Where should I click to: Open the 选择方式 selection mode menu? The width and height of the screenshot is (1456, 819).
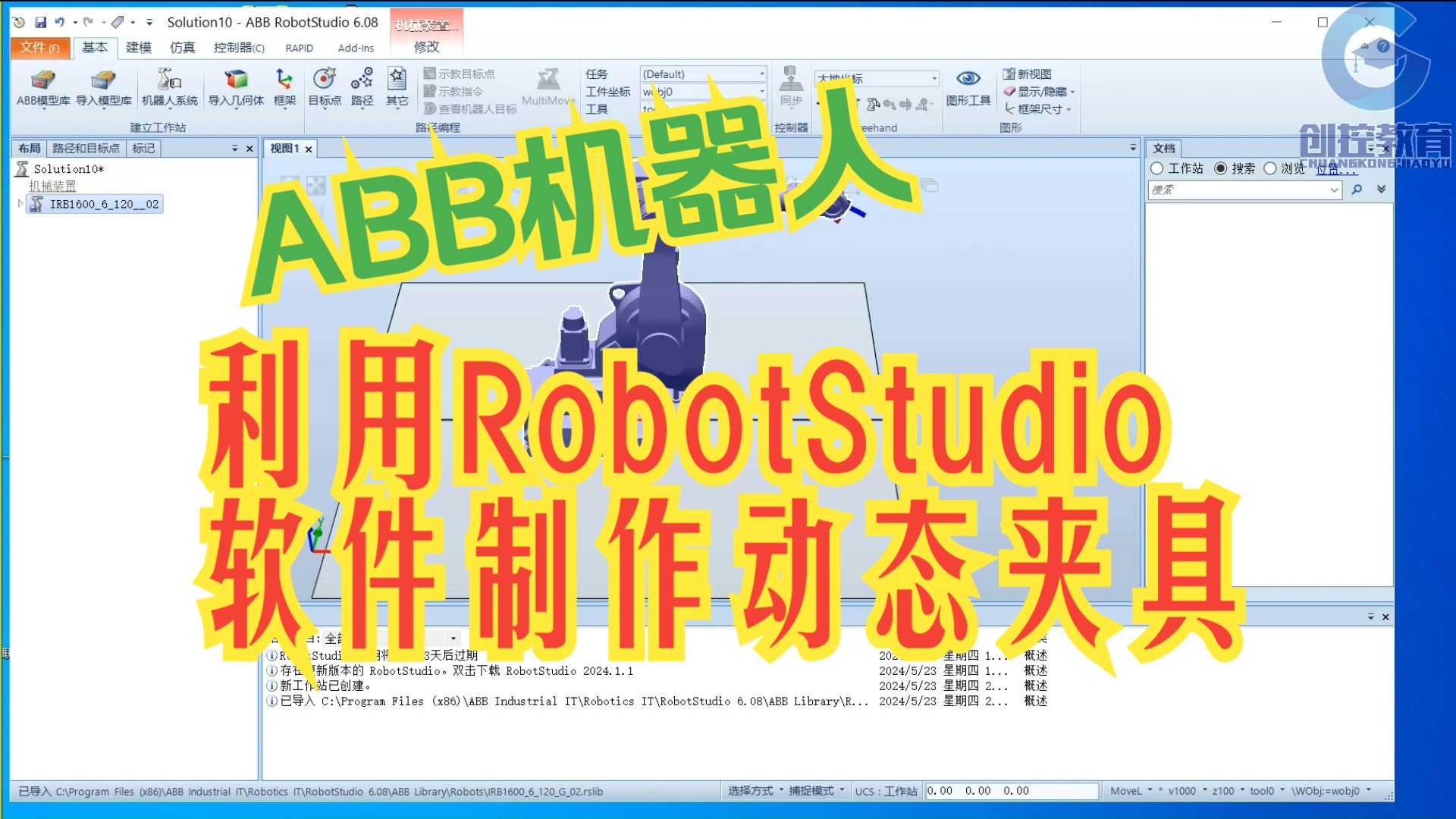pyautogui.click(x=755, y=791)
